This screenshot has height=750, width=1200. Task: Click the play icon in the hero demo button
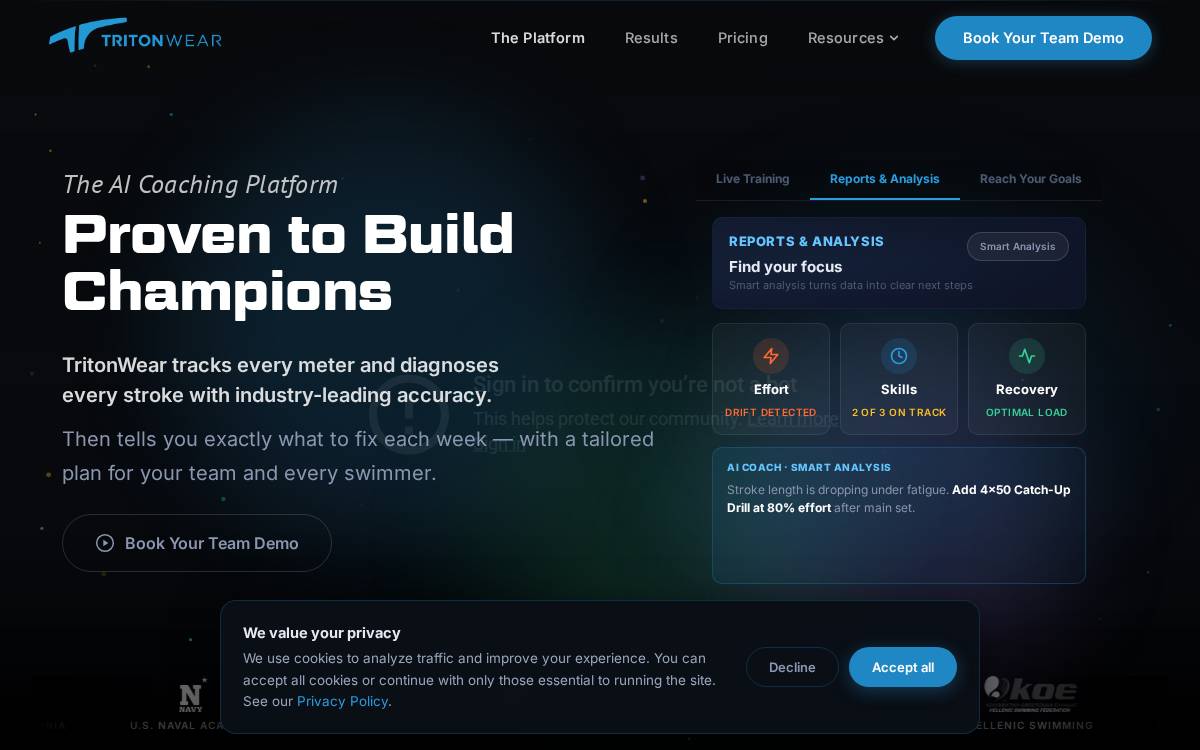click(x=105, y=543)
